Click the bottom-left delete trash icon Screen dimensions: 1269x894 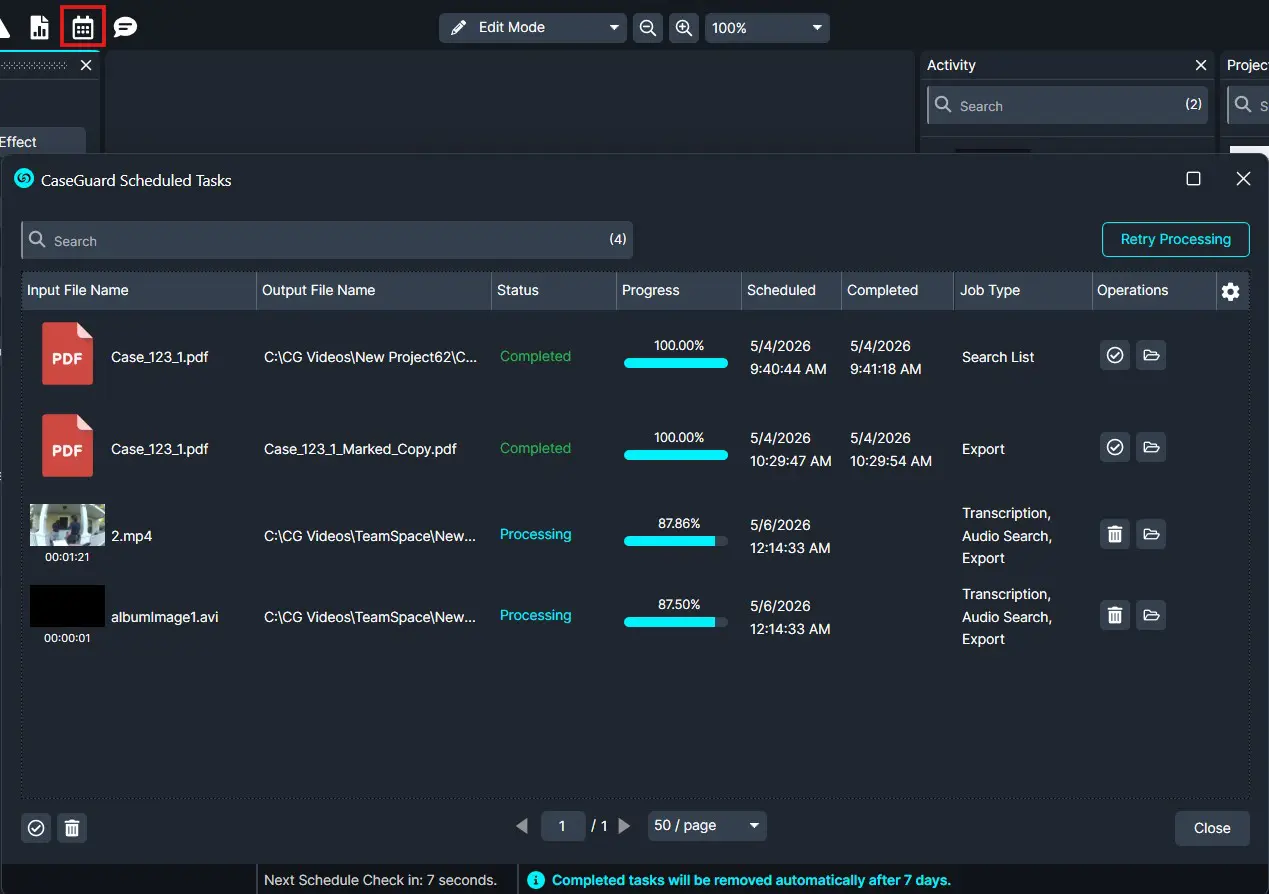[x=72, y=828]
